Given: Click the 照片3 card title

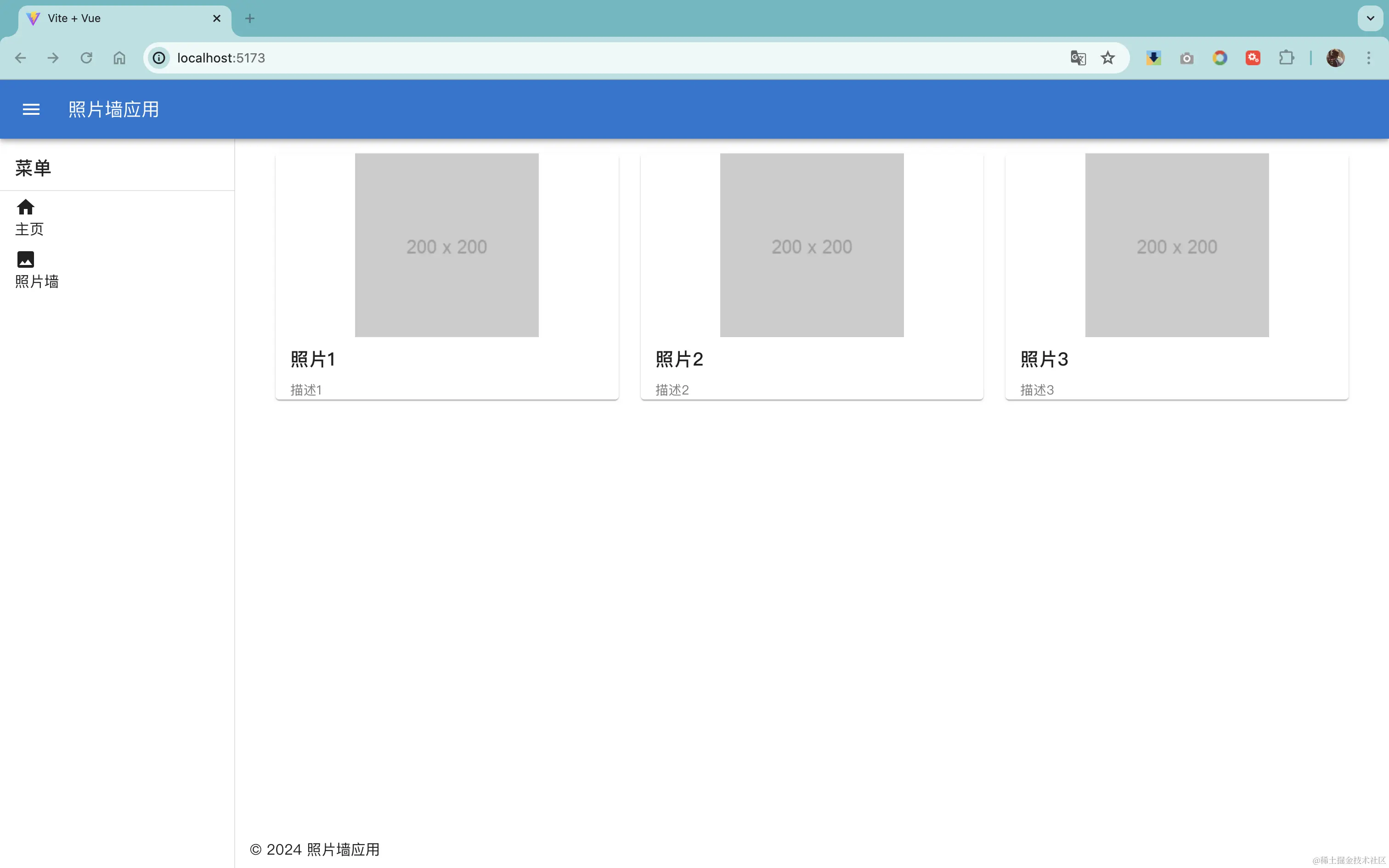Looking at the screenshot, I should [x=1044, y=359].
